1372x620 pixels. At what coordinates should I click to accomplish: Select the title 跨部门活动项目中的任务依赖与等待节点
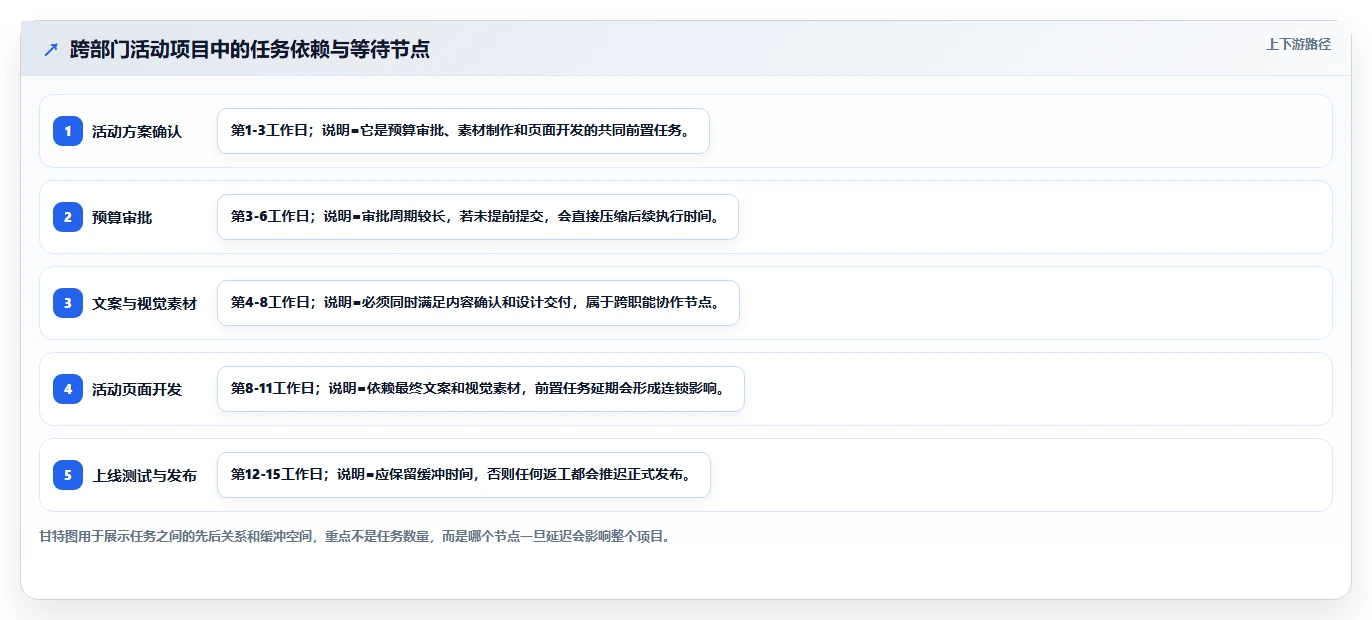pyautogui.click(x=250, y=49)
